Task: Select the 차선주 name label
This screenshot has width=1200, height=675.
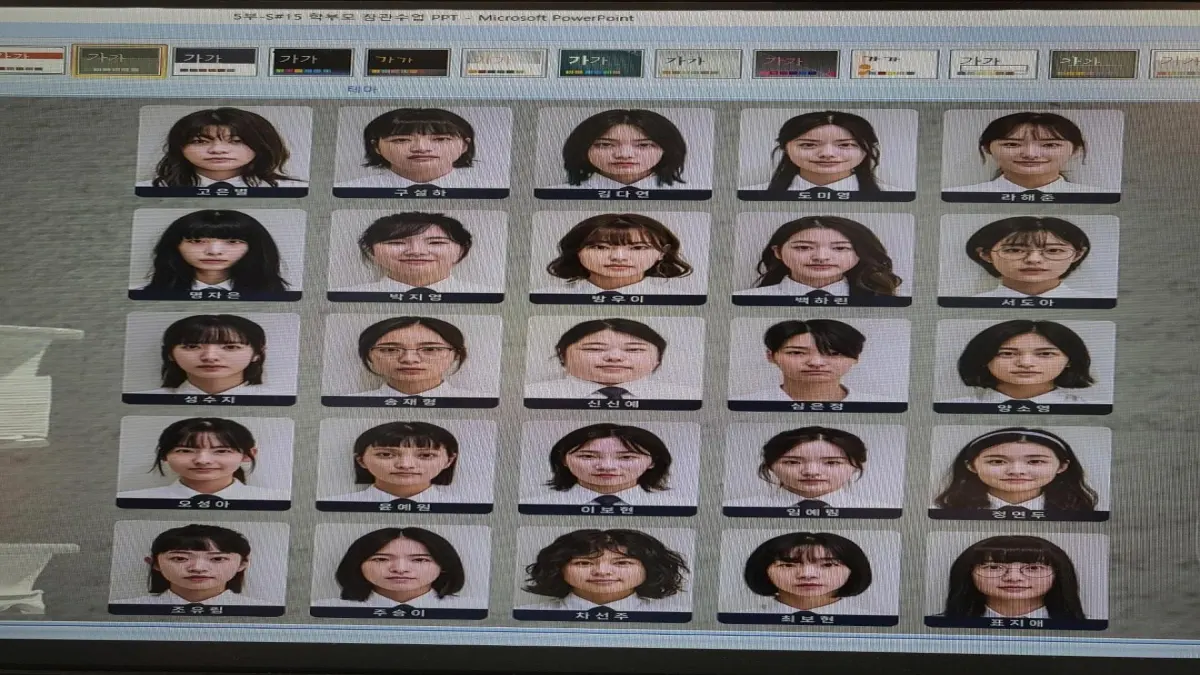Action: pyautogui.click(x=602, y=616)
